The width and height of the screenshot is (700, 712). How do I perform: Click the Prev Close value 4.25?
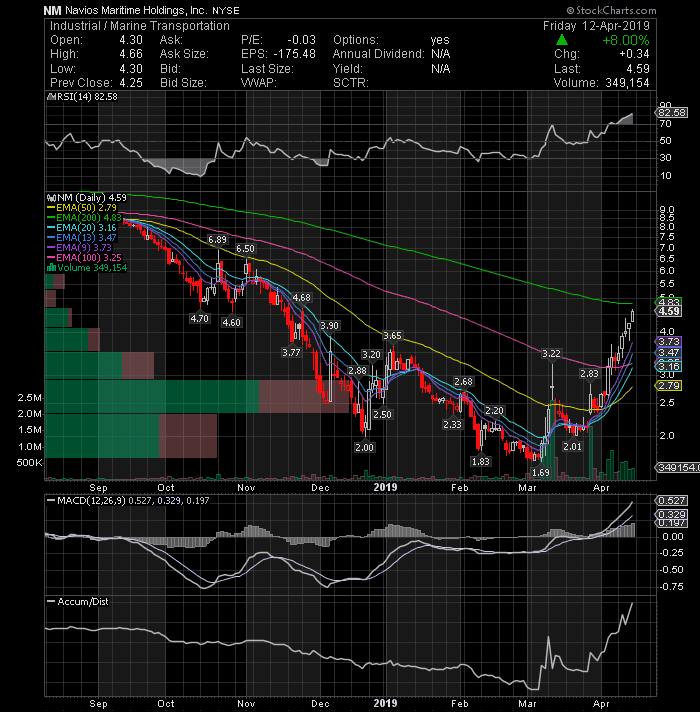tap(131, 83)
